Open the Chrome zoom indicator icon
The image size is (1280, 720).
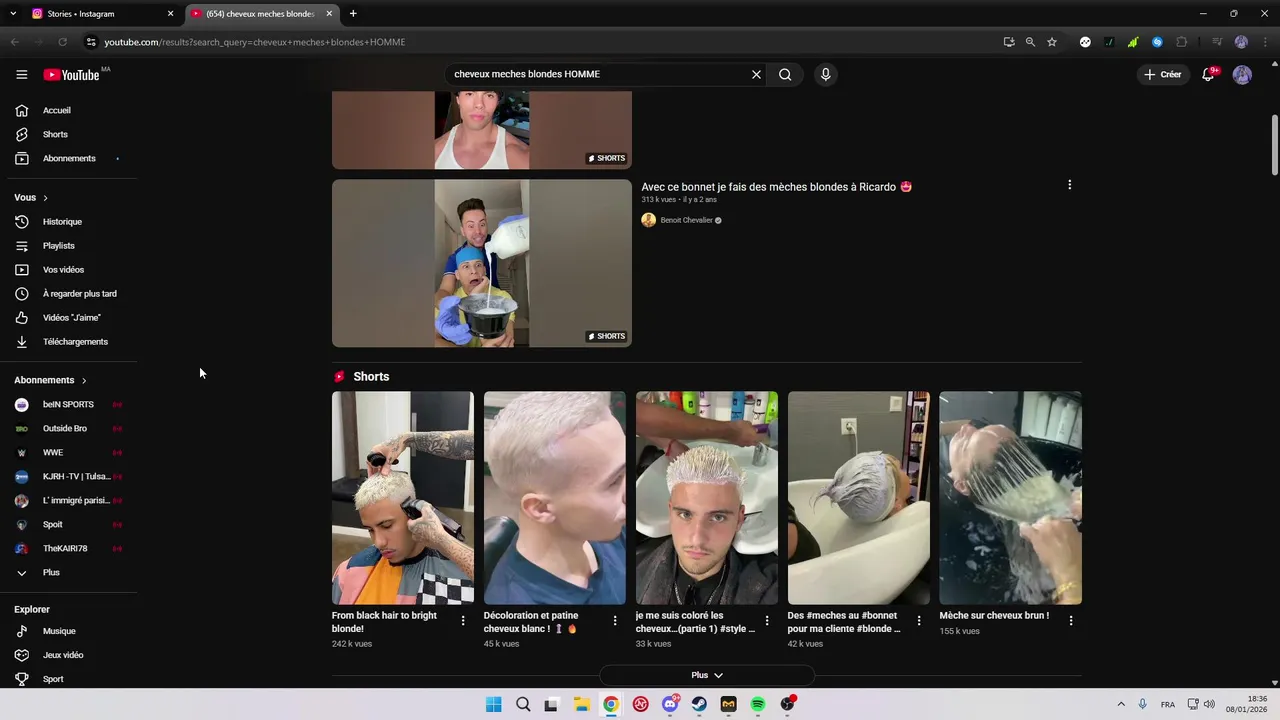(1030, 42)
